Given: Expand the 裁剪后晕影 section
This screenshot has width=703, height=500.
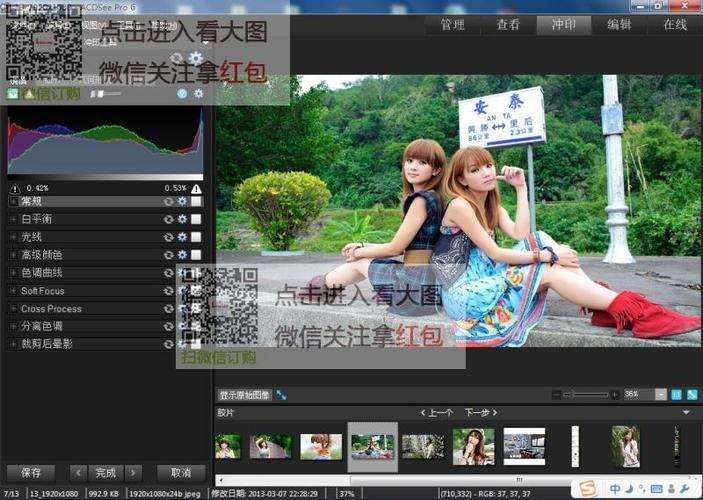Looking at the screenshot, I should (x=13, y=344).
